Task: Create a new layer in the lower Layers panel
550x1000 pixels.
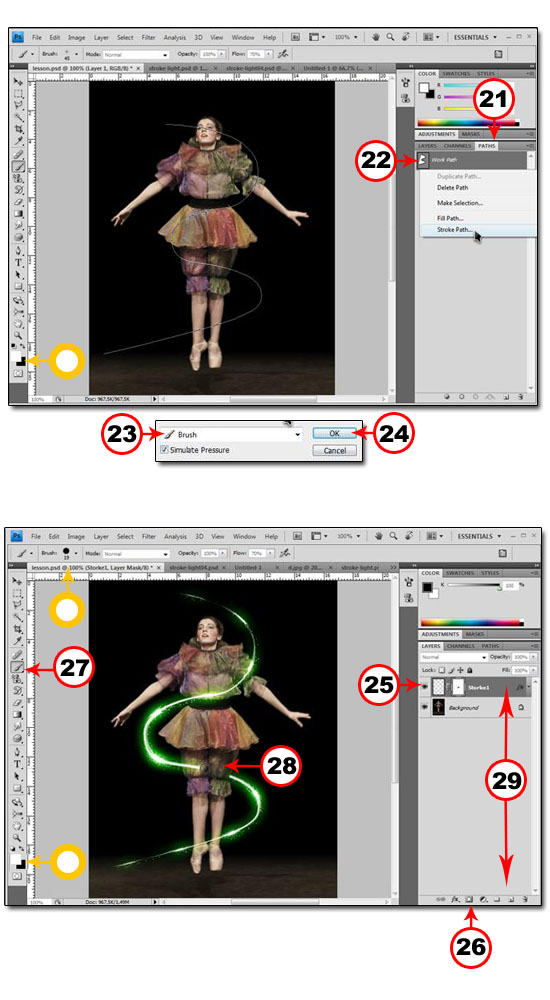Action: (512, 899)
